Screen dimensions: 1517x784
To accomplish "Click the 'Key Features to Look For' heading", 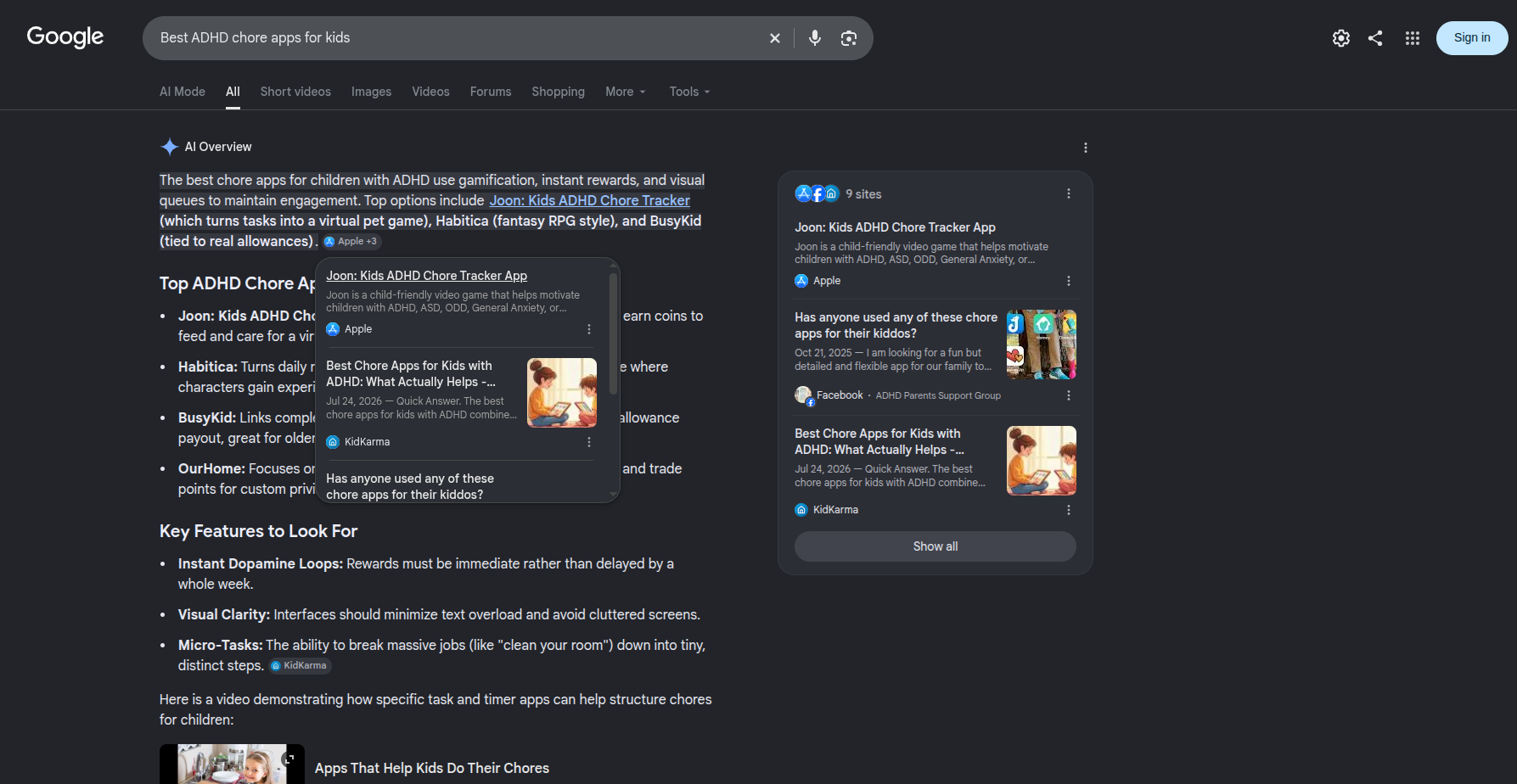I will point(259,531).
